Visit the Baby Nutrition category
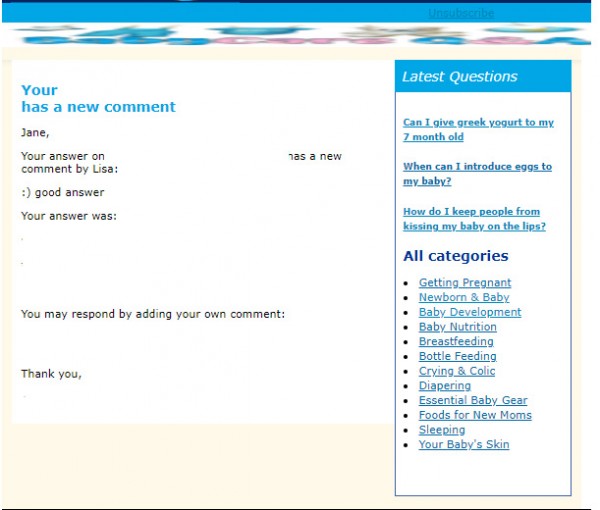The height and width of the screenshot is (510, 600). (457, 327)
